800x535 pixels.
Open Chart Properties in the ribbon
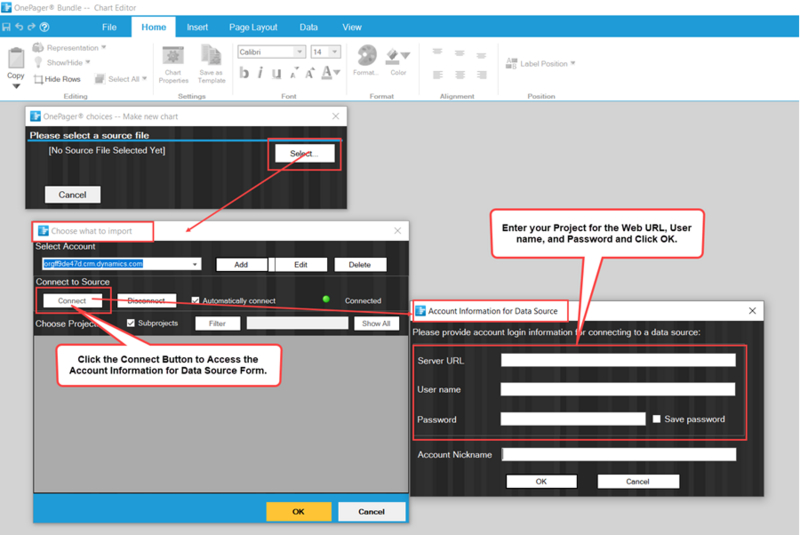pos(173,65)
